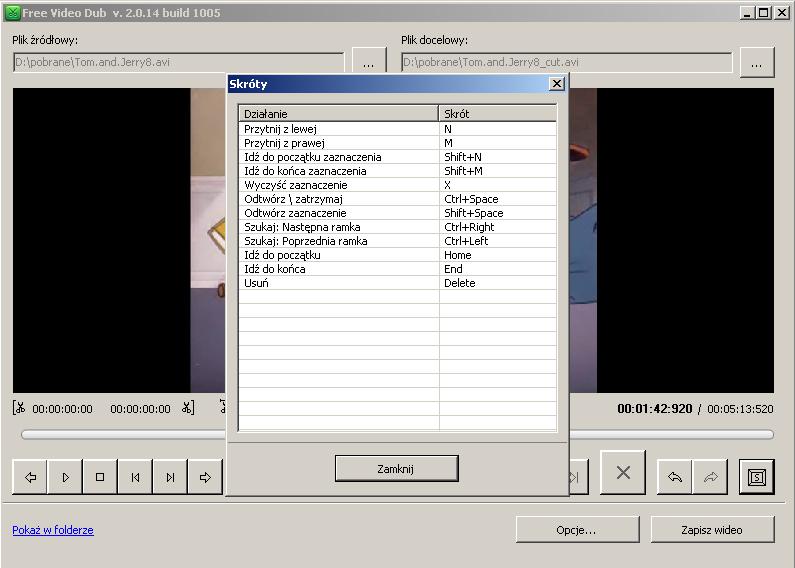Click the Delete shortcut cell
Viewport: 795px width, 568px height.
click(x=498, y=283)
